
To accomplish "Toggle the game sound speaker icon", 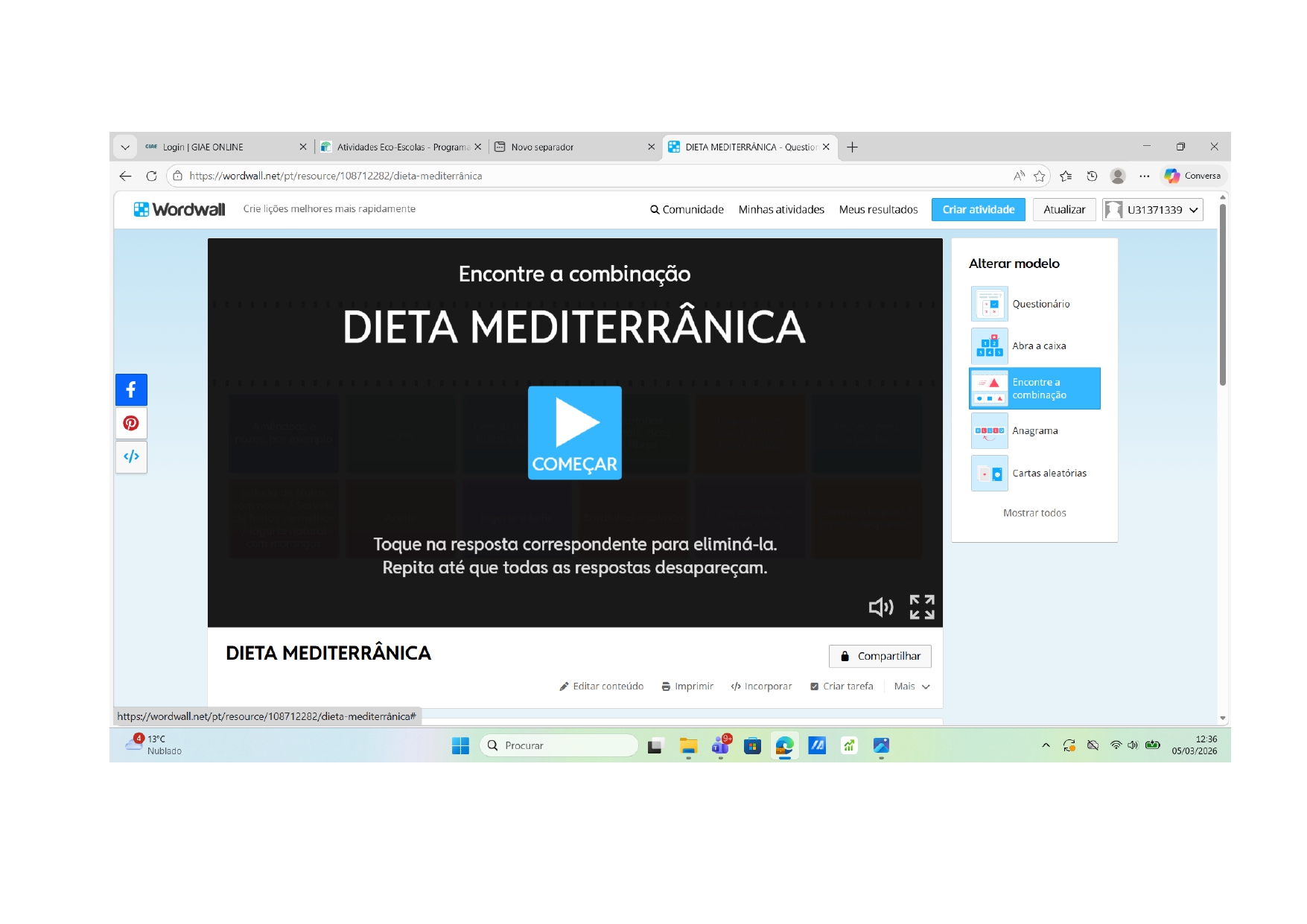I will pyautogui.click(x=880, y=608).
